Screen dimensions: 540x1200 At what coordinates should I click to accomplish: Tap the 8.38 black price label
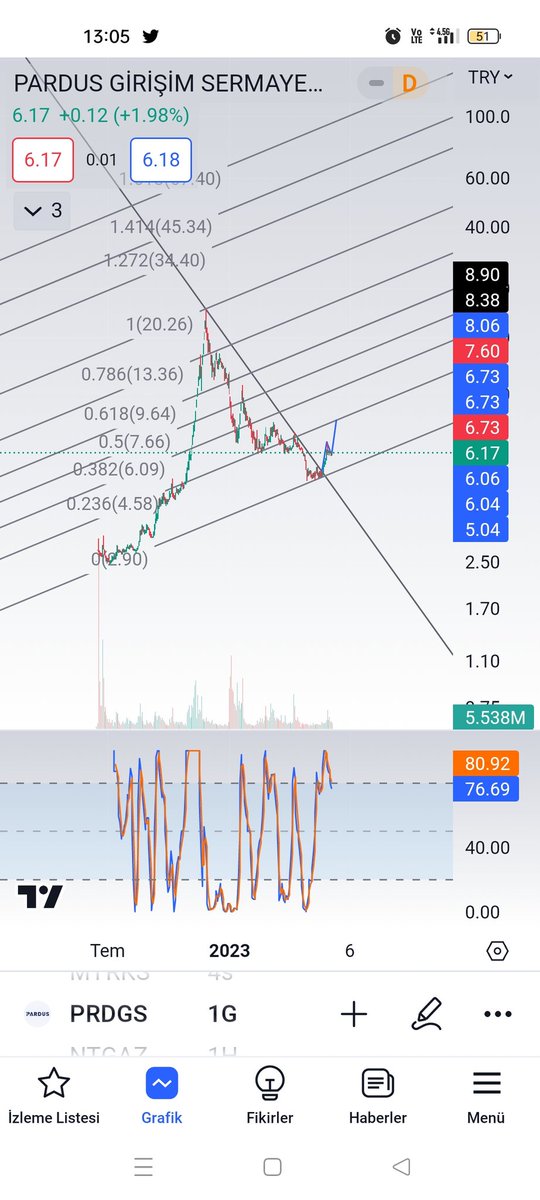click(x=480, y=299)
